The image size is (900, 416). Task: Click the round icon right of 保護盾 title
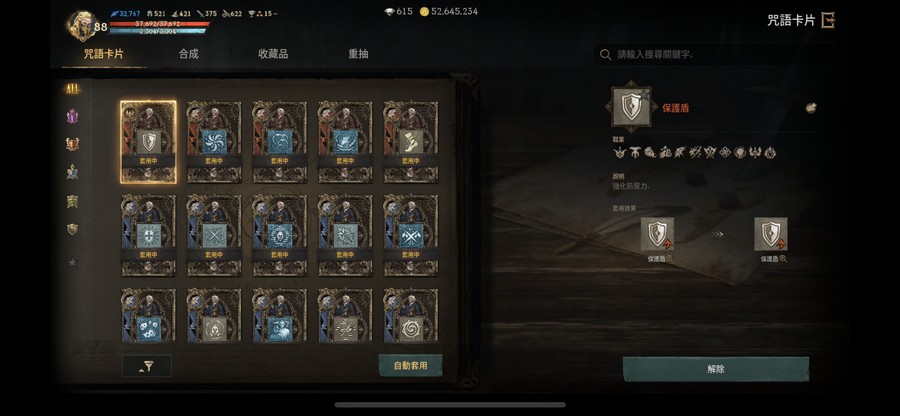point(810,108)
